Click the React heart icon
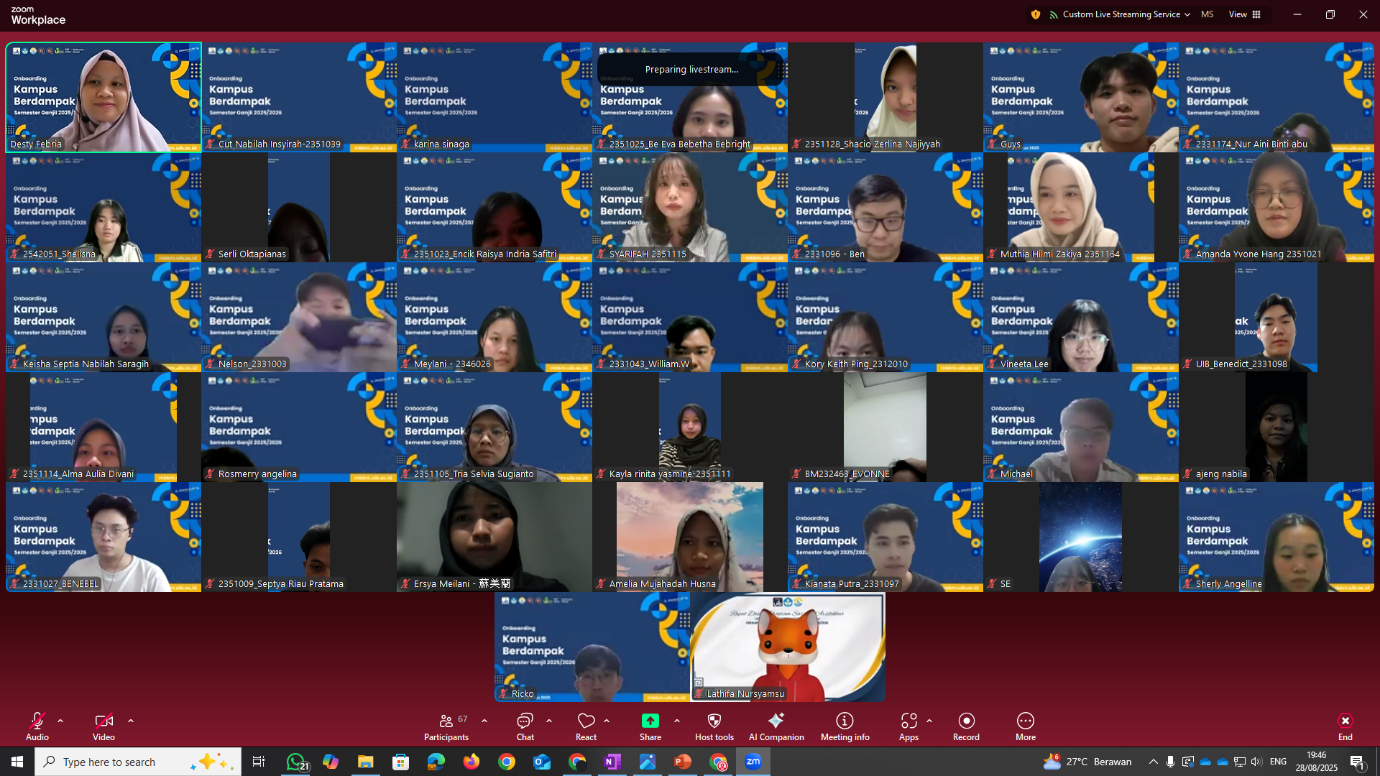 (586, 726)
